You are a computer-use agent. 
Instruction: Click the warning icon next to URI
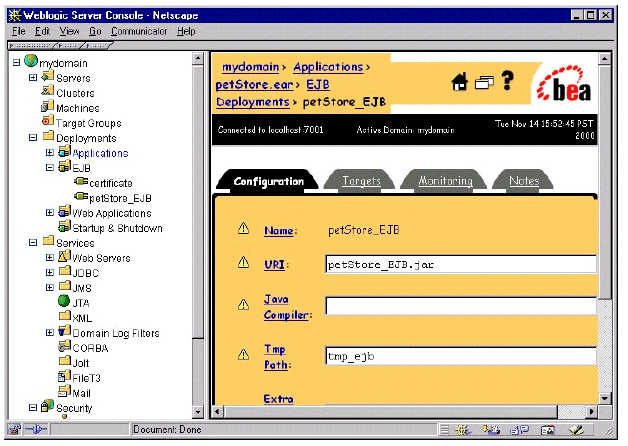click(x=242, y=263)
